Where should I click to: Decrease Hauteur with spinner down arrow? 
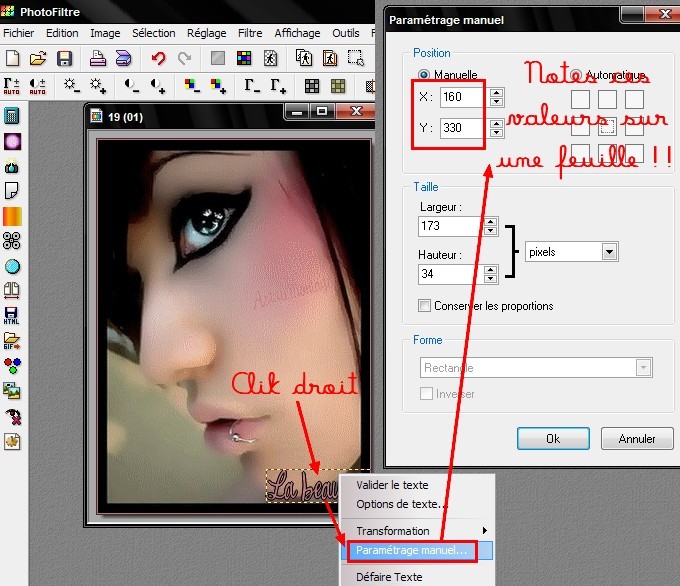[490, 278]
